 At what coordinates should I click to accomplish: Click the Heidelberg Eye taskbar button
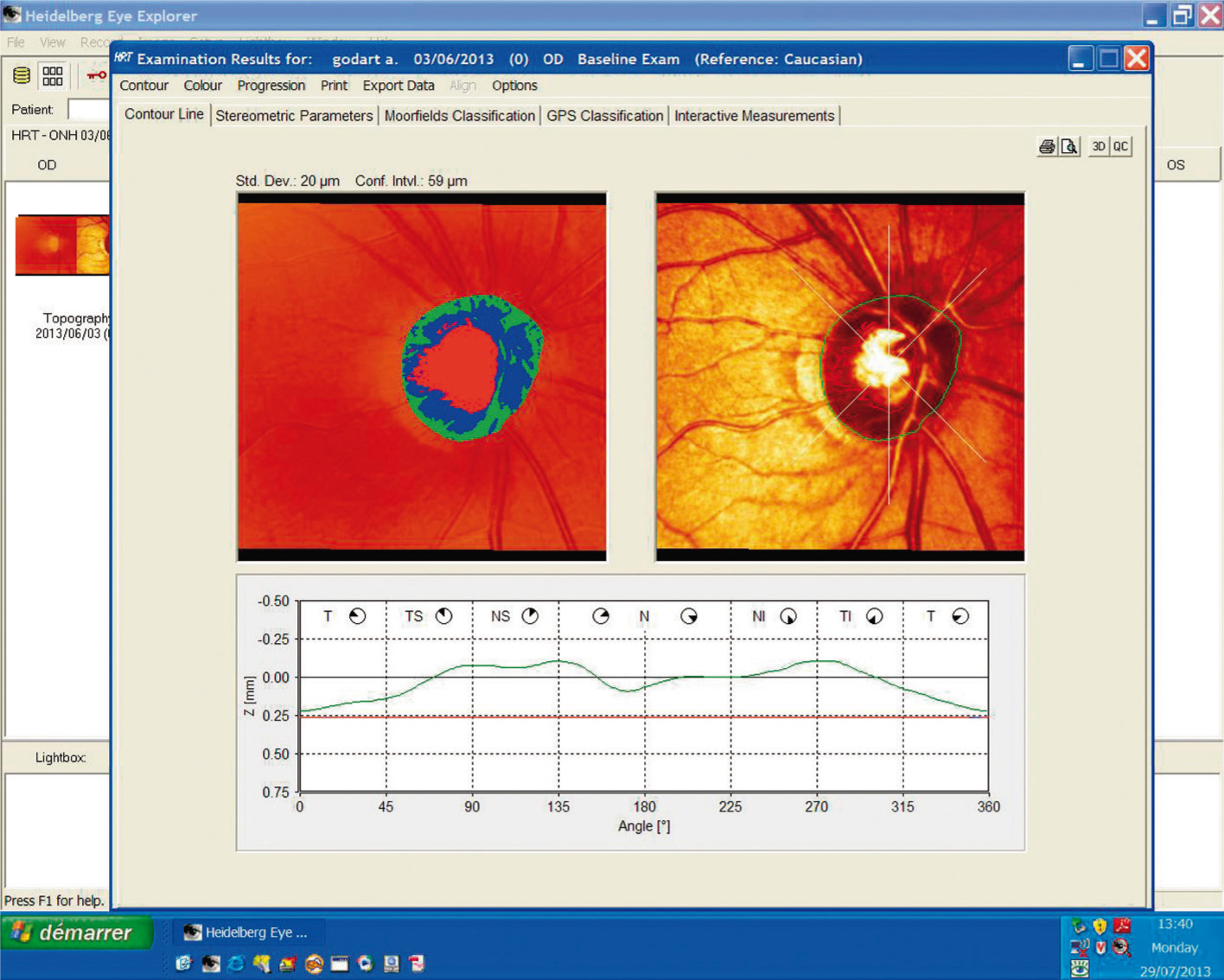tap(248, 932)
